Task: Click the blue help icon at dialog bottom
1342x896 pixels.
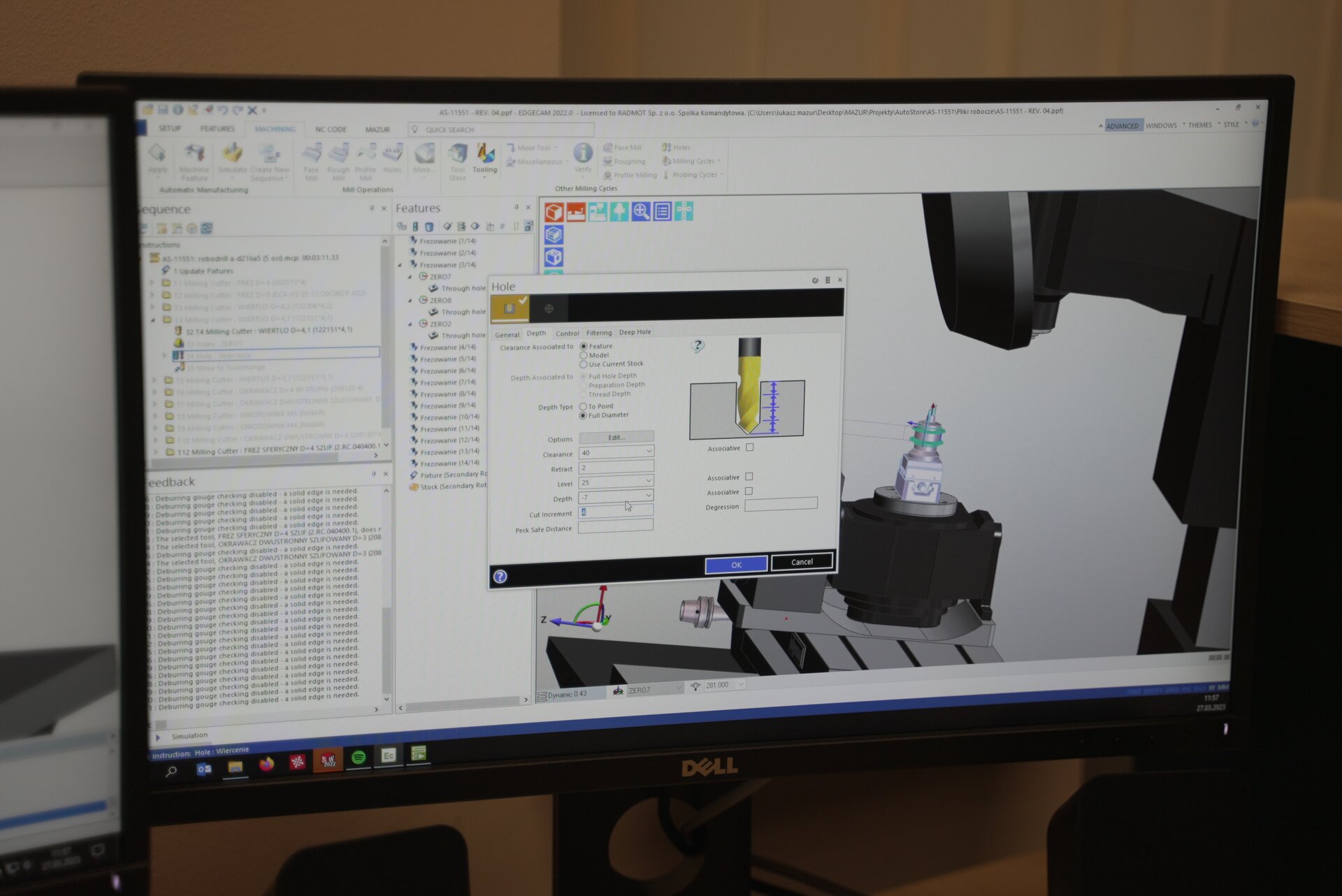Action: [x=500, y=577]
